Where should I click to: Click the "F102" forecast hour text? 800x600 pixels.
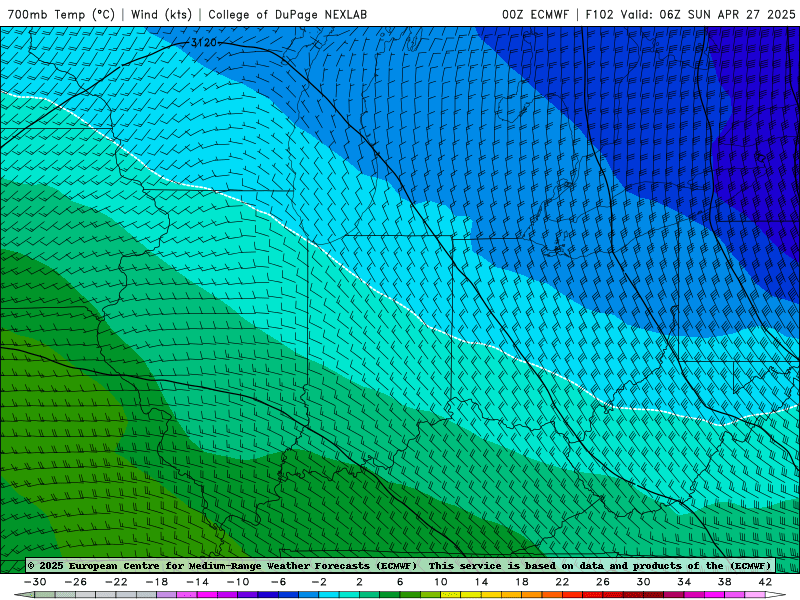pos(599,14)
